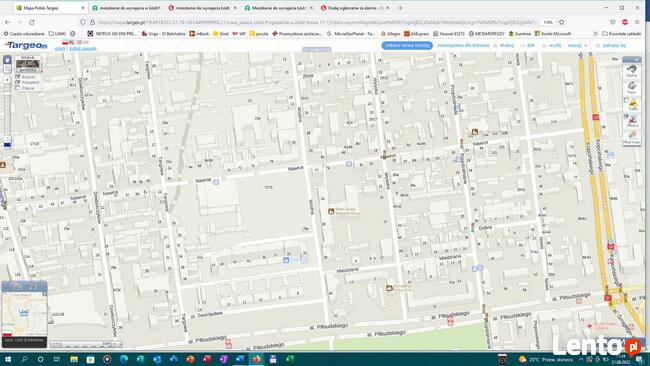650x366 pixels.
Task: Switch to the Dodaj ogłoszenie za darmo tab
Action: 355,8
